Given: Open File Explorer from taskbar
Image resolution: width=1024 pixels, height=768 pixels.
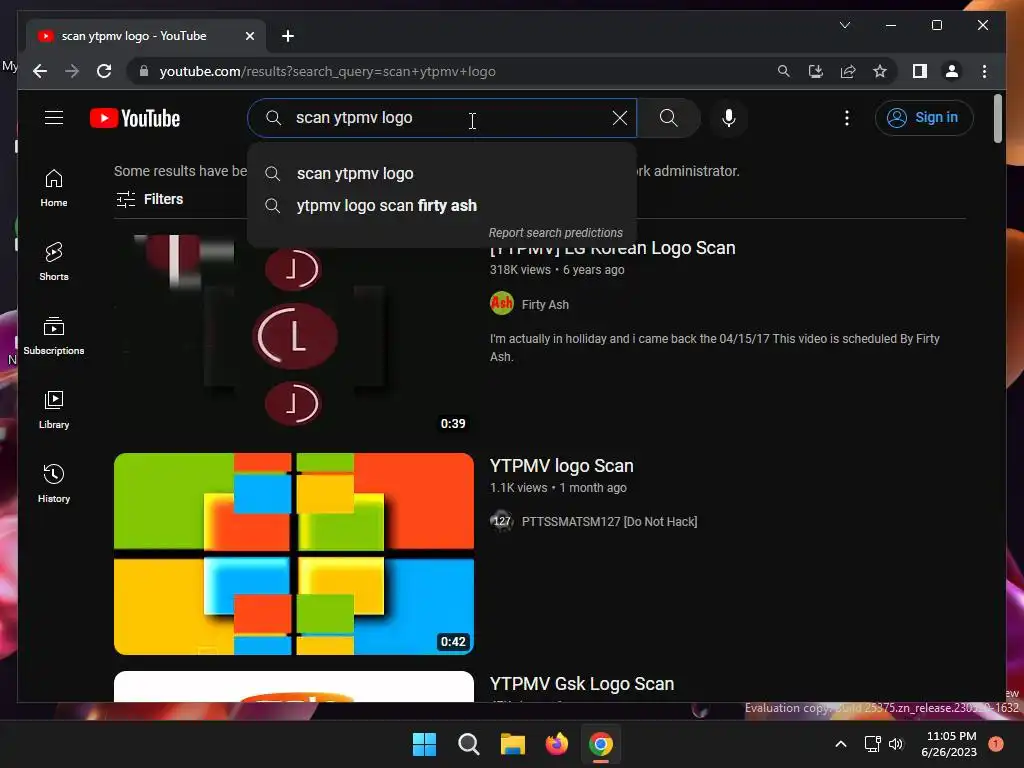Looking at the screenshot, I should (x=513, y=744).
